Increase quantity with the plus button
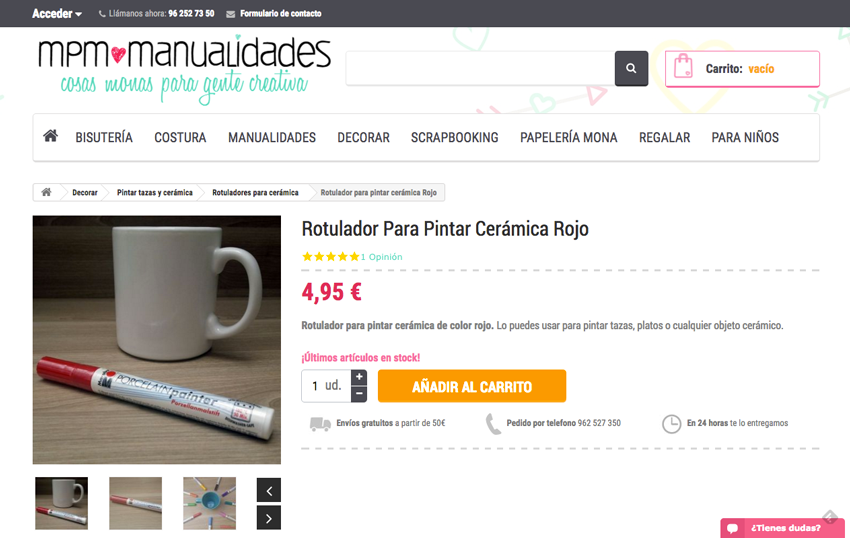The width and height of the screenshot is (850, 538). (359, 377)
